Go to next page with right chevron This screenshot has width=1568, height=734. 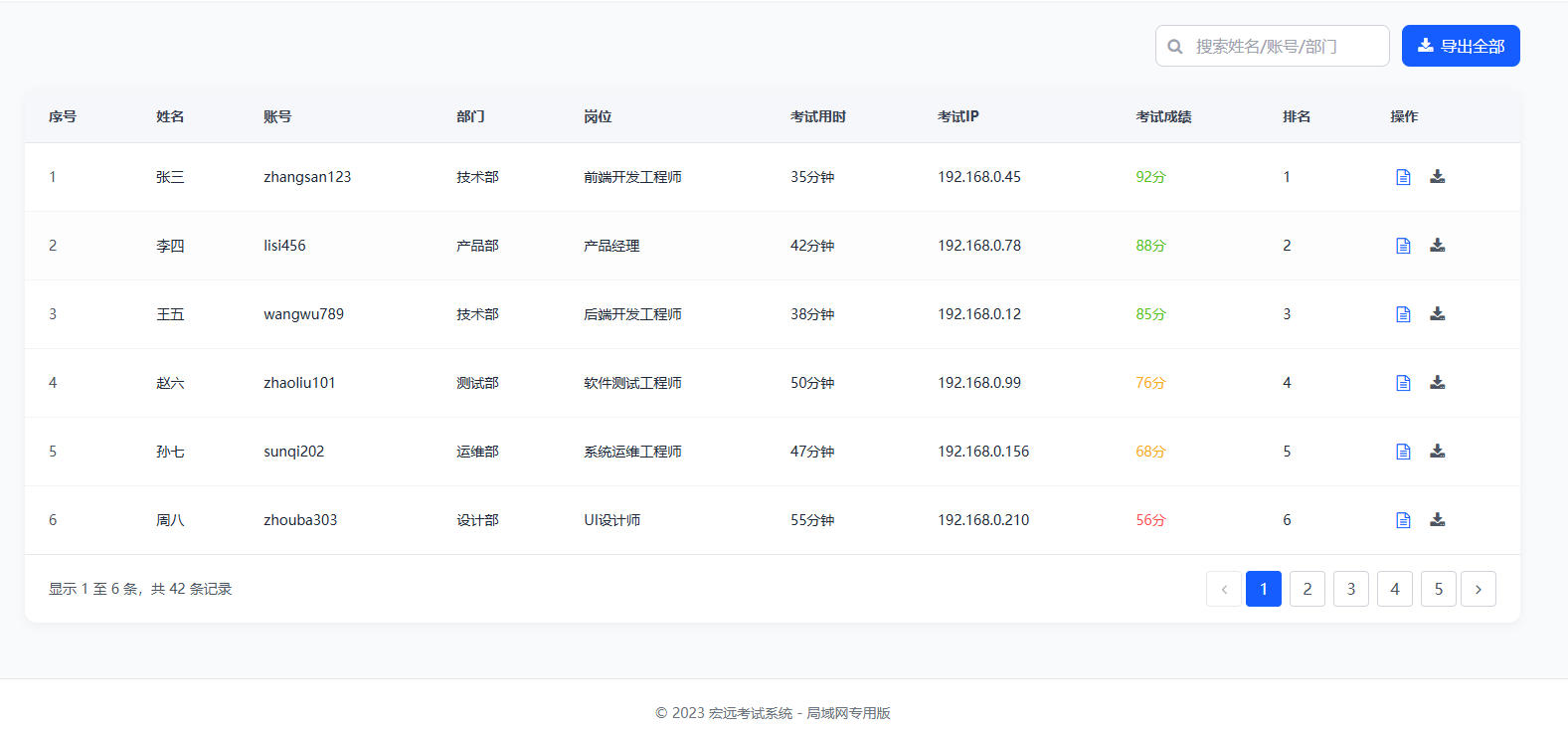[x=1478, y=589]
